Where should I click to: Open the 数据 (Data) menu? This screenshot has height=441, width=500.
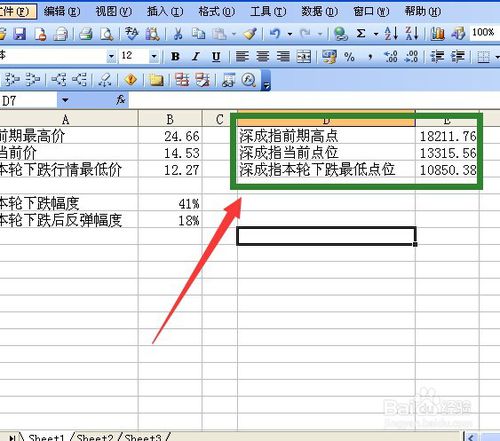point(319,12)
